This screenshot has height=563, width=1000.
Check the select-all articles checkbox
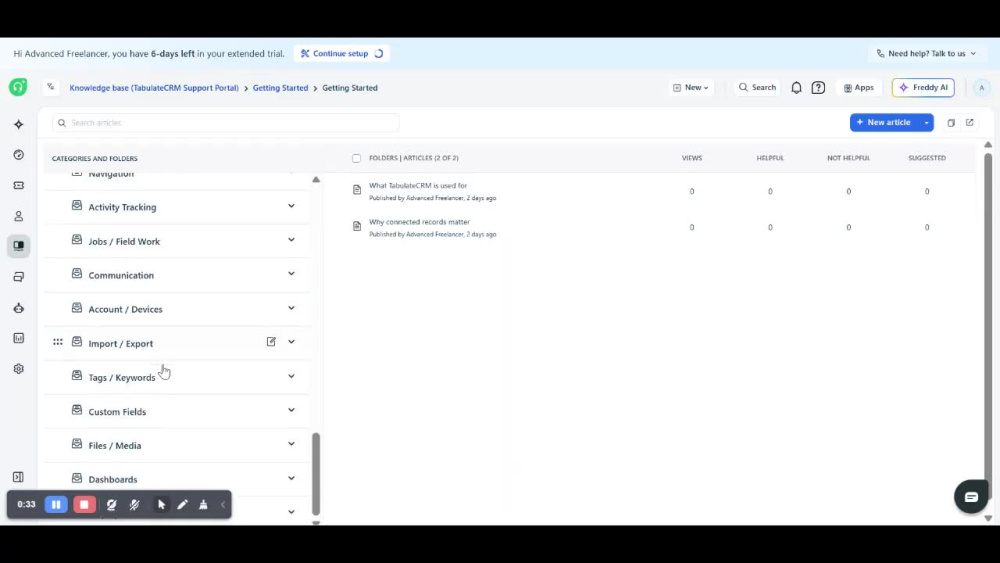357,158
